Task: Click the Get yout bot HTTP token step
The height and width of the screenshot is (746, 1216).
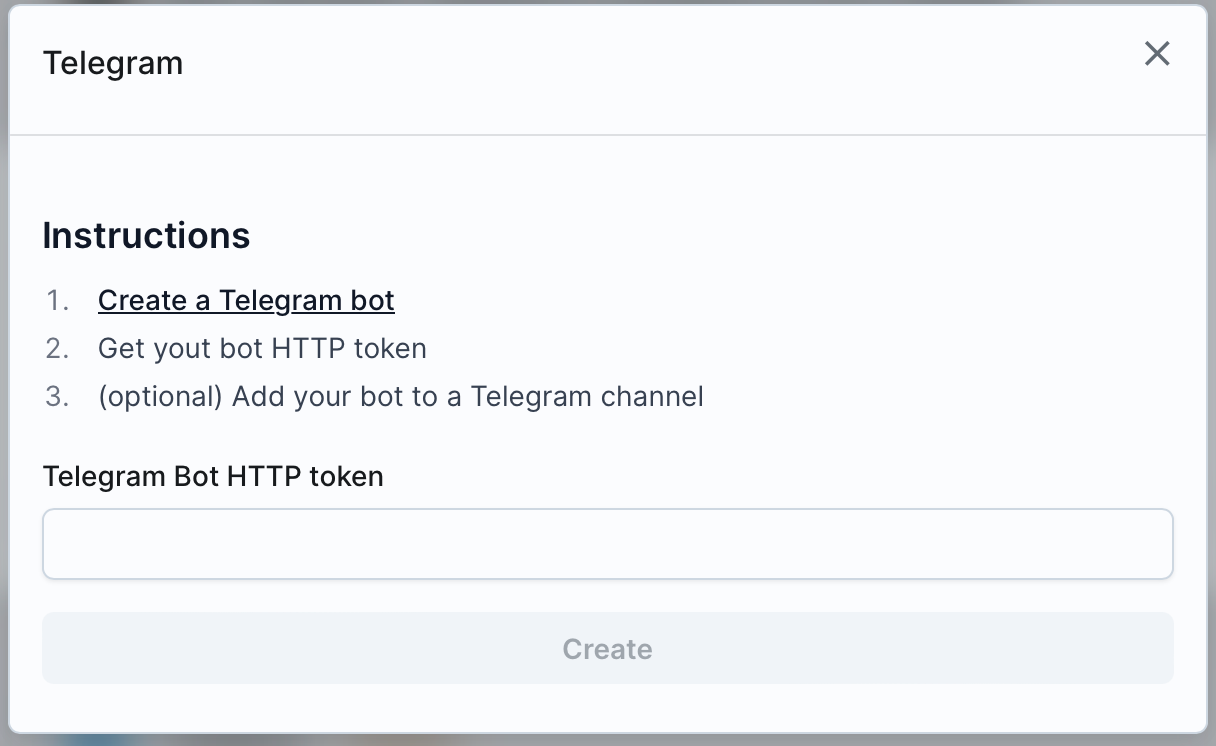Action: click(262, 348)
